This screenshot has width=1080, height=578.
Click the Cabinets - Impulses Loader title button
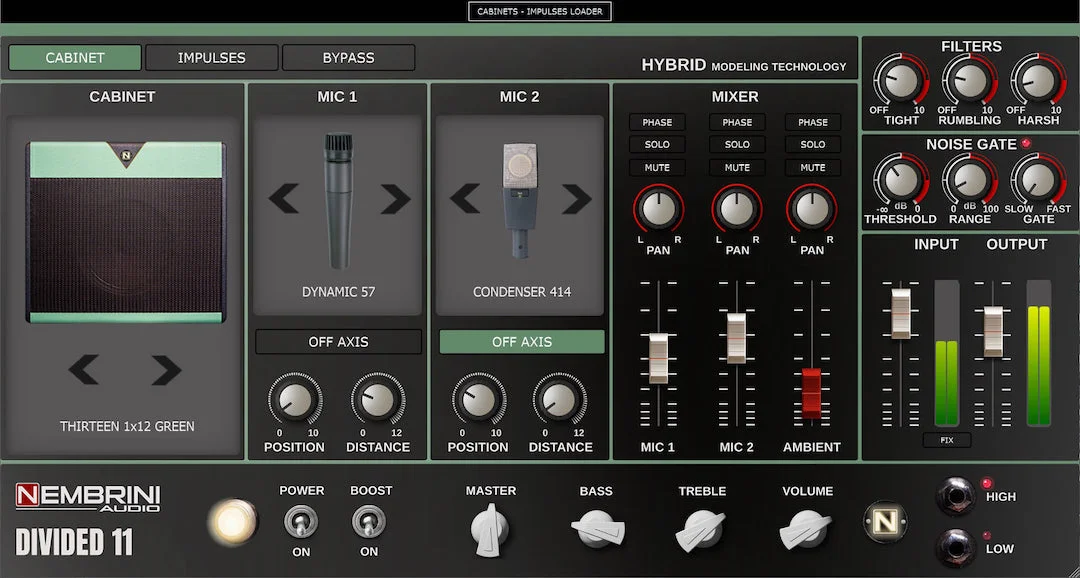pos(539,11)
